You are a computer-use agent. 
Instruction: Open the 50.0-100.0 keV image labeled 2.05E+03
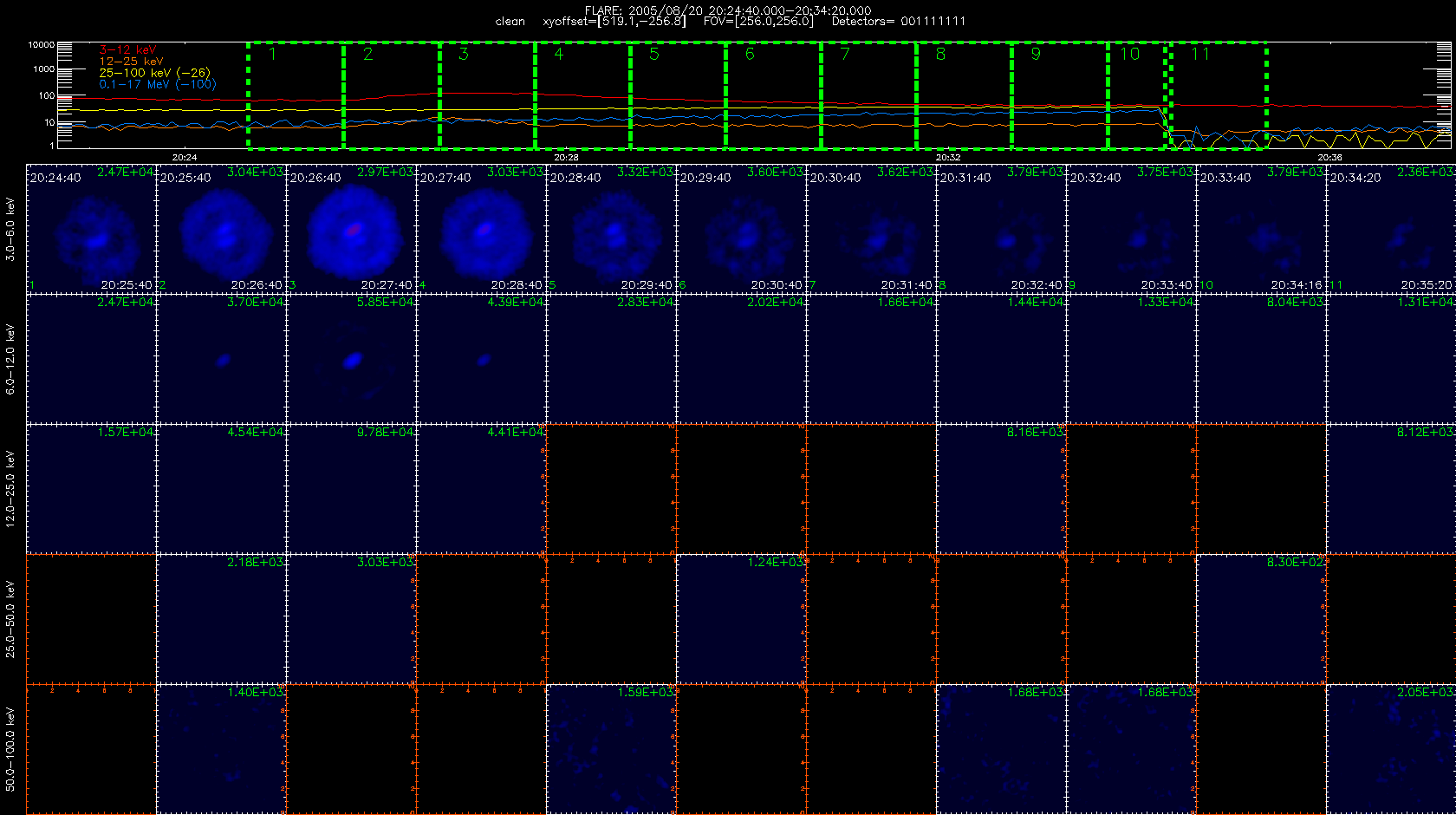1392,749
